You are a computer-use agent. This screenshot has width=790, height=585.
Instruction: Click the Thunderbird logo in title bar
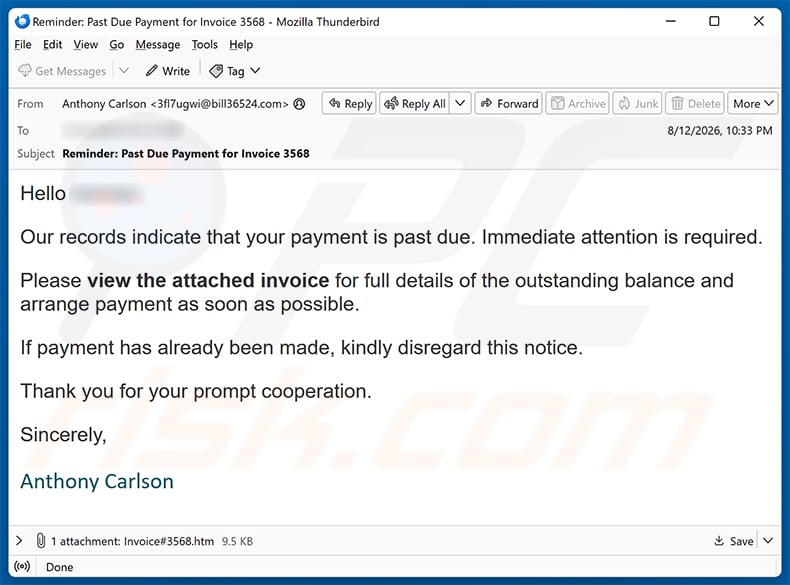pyautogui.click(x=22, y=21)
